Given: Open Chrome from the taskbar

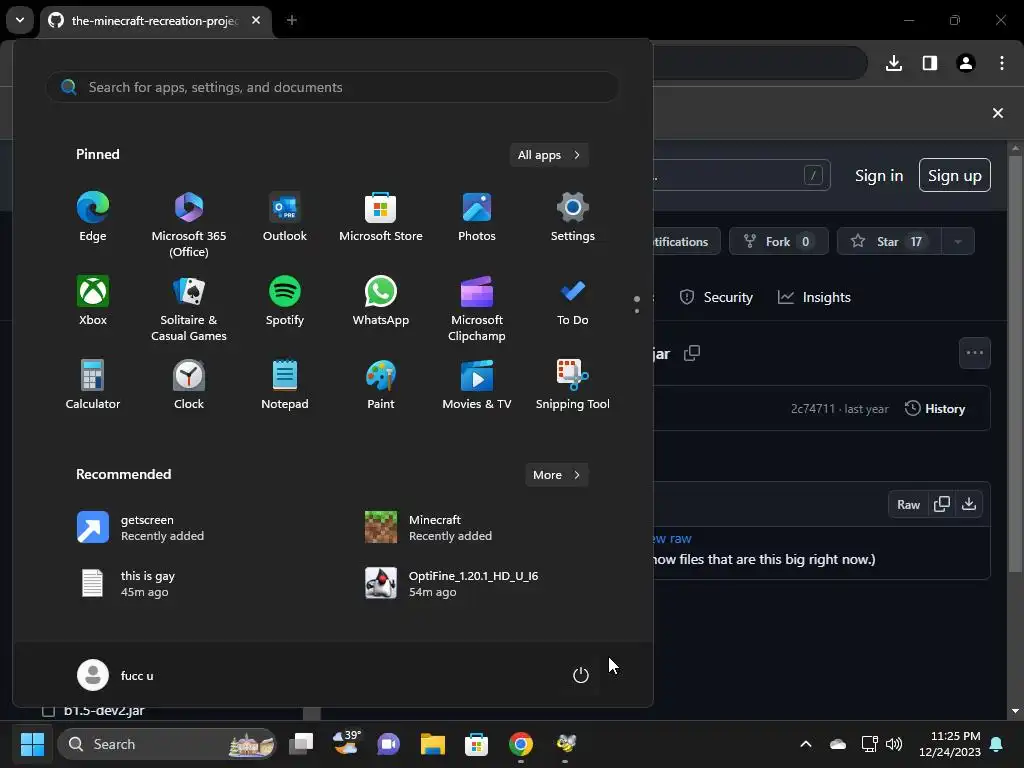Looking at the screenshot, I should click(x=520, y=744).
